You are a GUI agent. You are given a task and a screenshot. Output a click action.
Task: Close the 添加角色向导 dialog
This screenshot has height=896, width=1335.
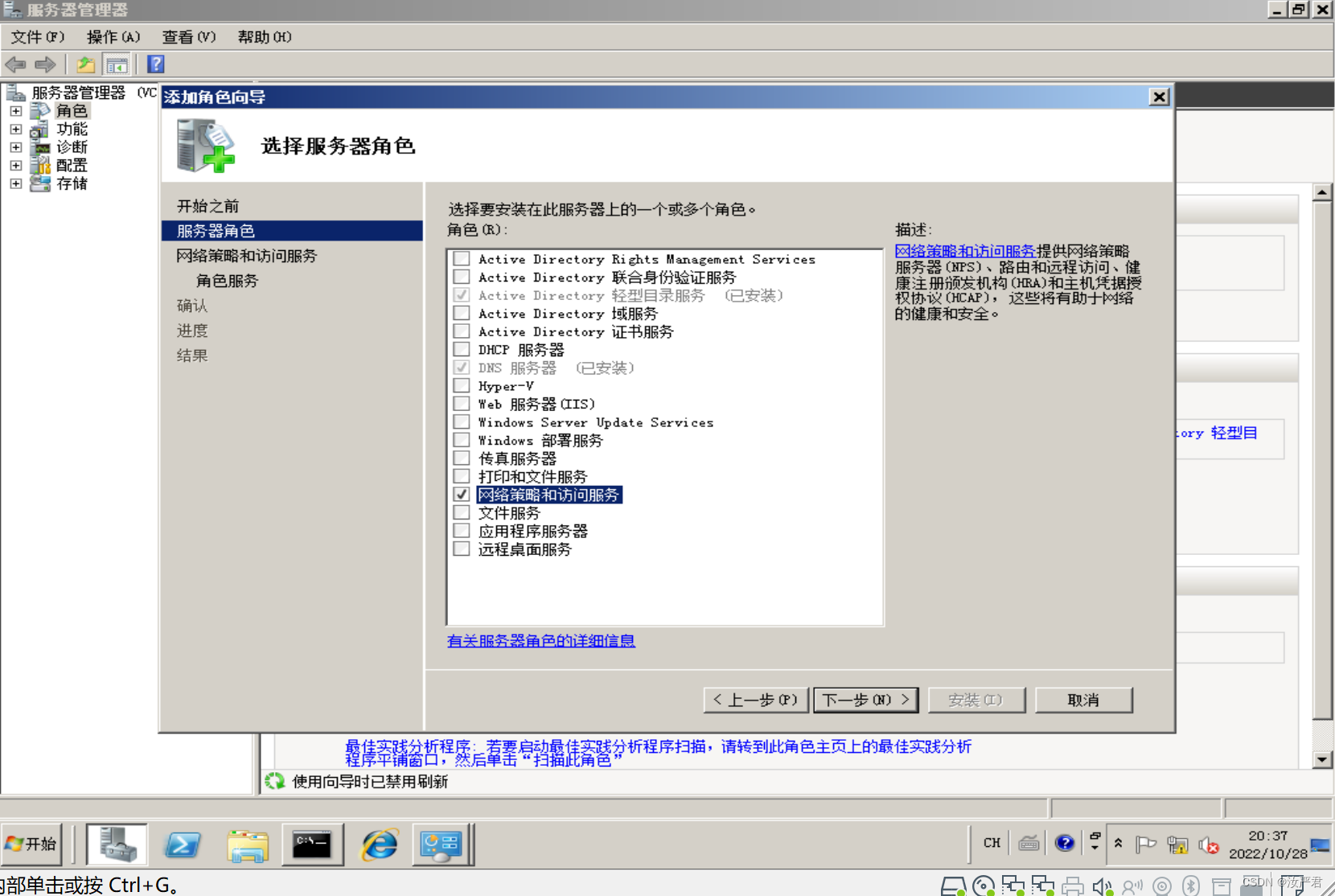click(1159, 97)
